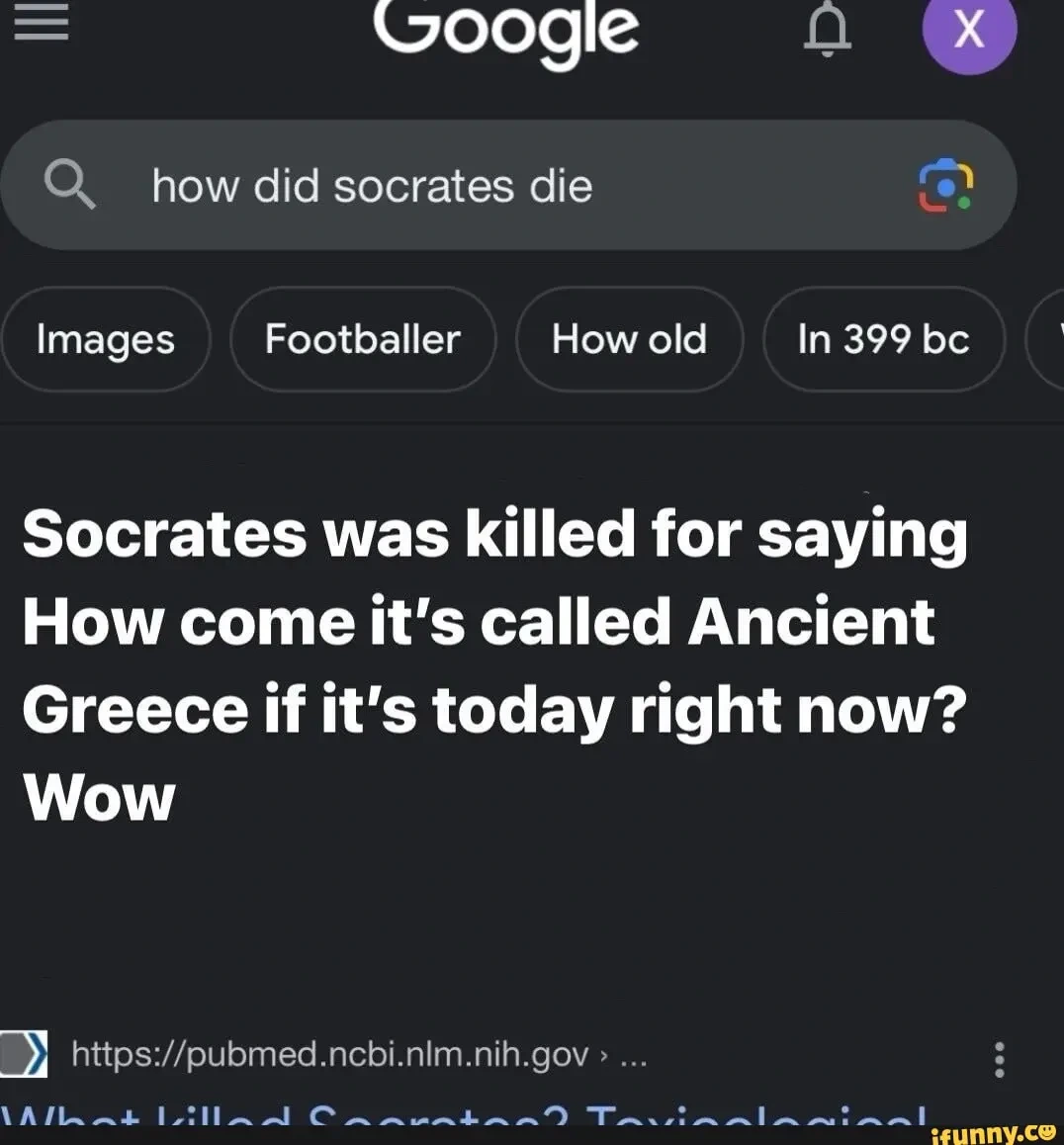This screenshot has height=1145, width=1064.
Task: Open vertical three-dot menu for PubMed result
Action: [x=1000, y=1058]
